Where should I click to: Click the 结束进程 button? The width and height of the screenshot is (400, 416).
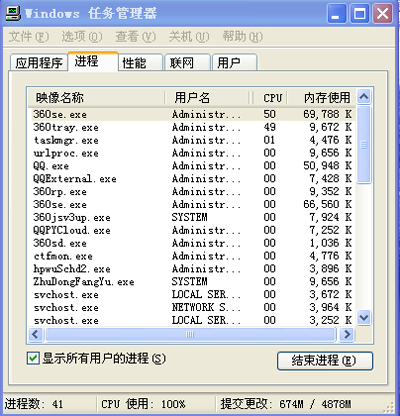click(x=325, y=361)
